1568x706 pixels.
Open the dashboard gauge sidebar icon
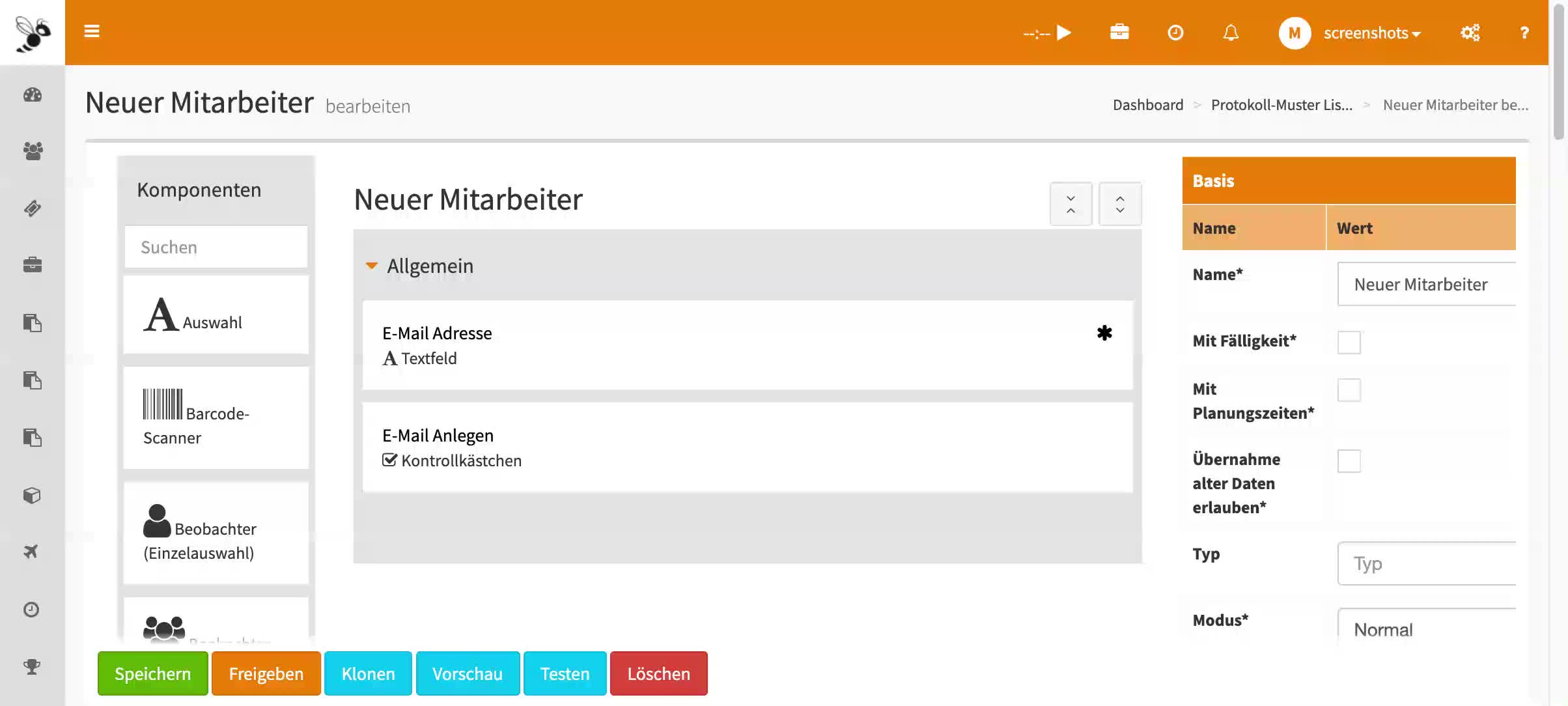(33, 95)
